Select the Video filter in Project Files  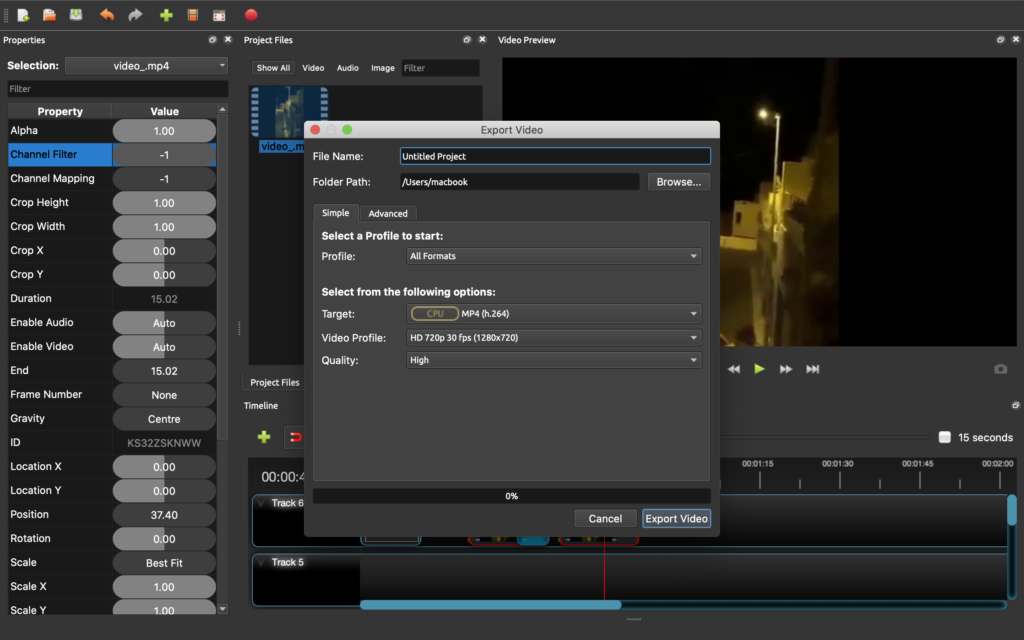313,68
